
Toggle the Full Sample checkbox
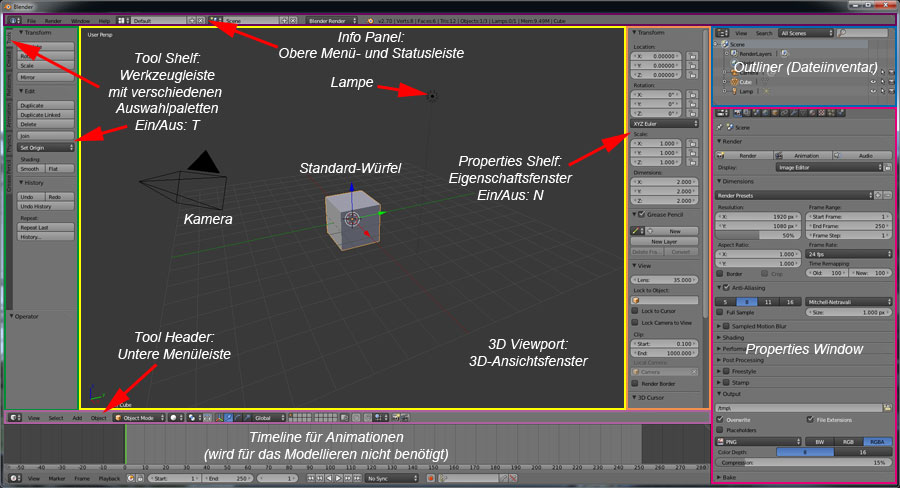point(721,312)
